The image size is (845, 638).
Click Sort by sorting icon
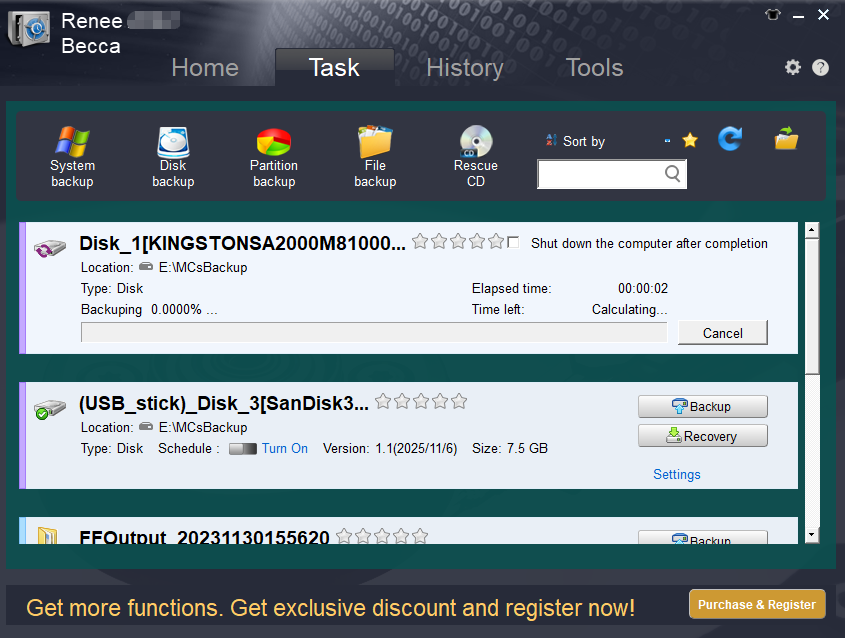[551, 140]
